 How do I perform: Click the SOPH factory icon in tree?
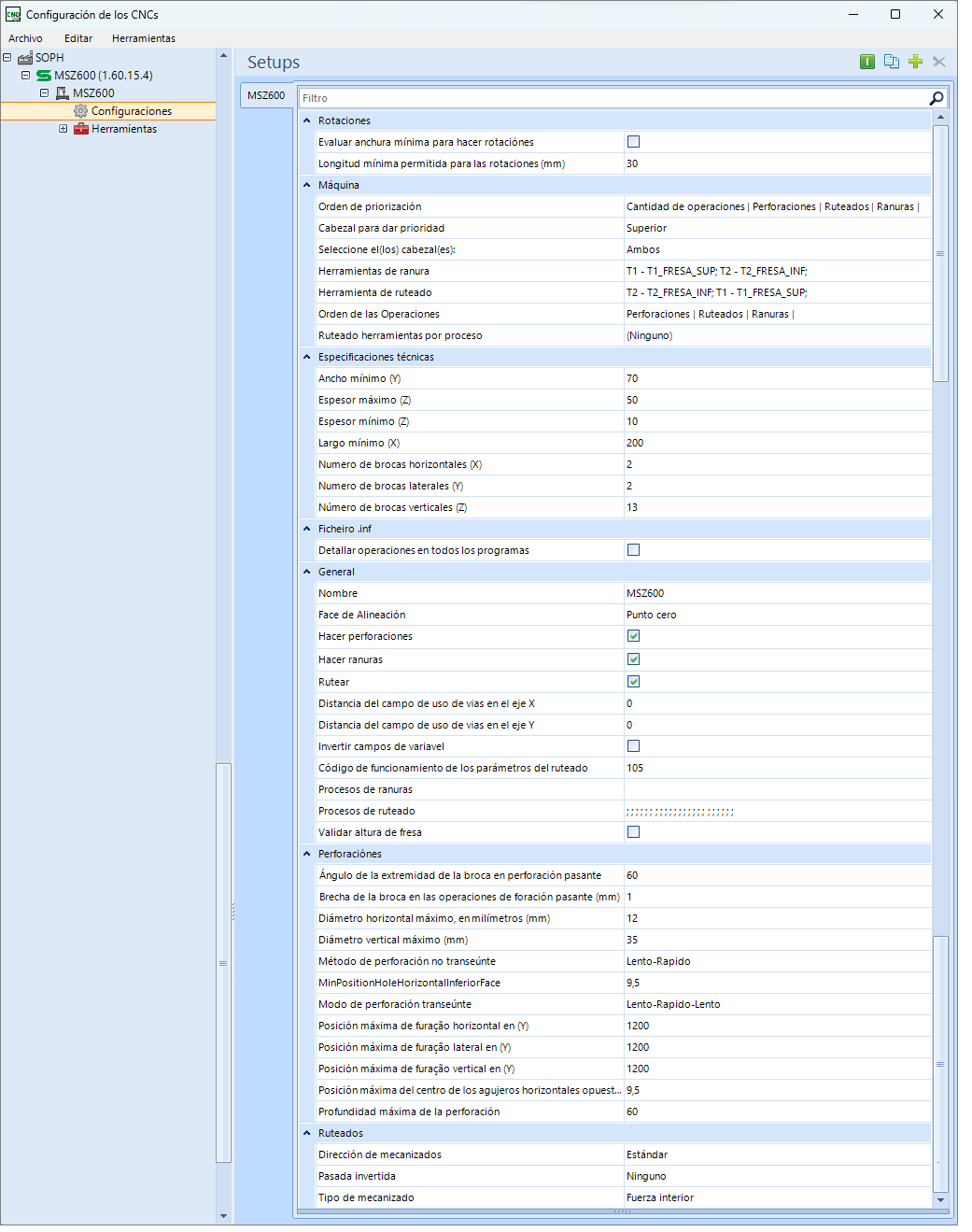(x=25, y=58)
